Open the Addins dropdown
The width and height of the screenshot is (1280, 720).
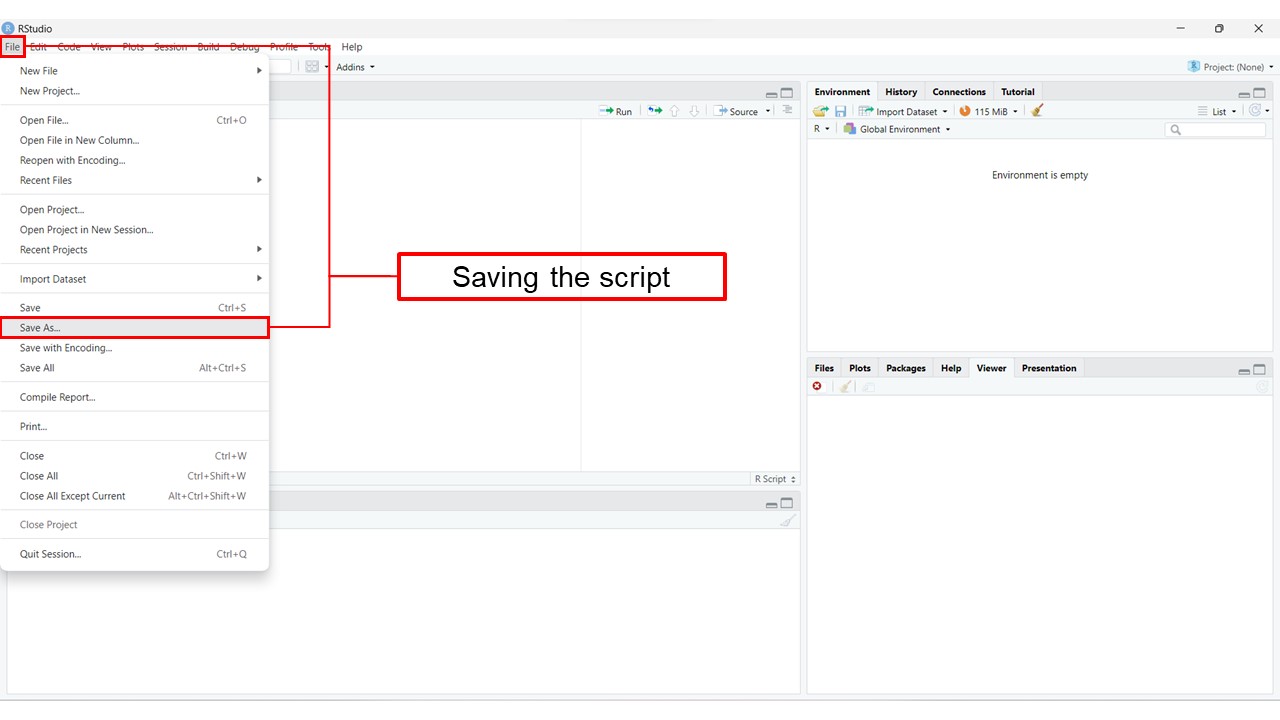pyautogui.click(x=355, y=67)
